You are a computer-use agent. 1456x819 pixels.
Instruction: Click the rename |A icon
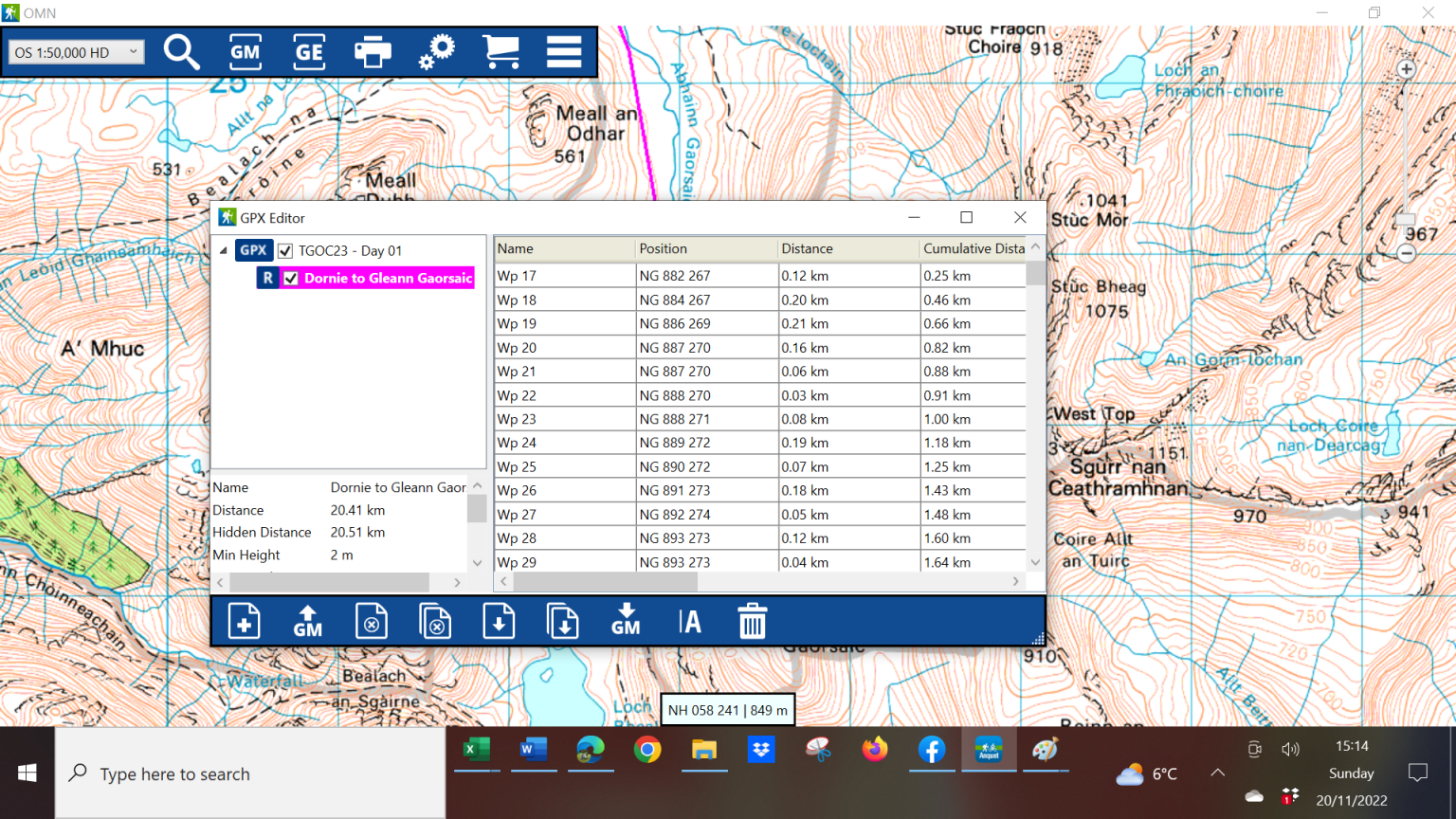pyautogui.click(x=689, y=621)
